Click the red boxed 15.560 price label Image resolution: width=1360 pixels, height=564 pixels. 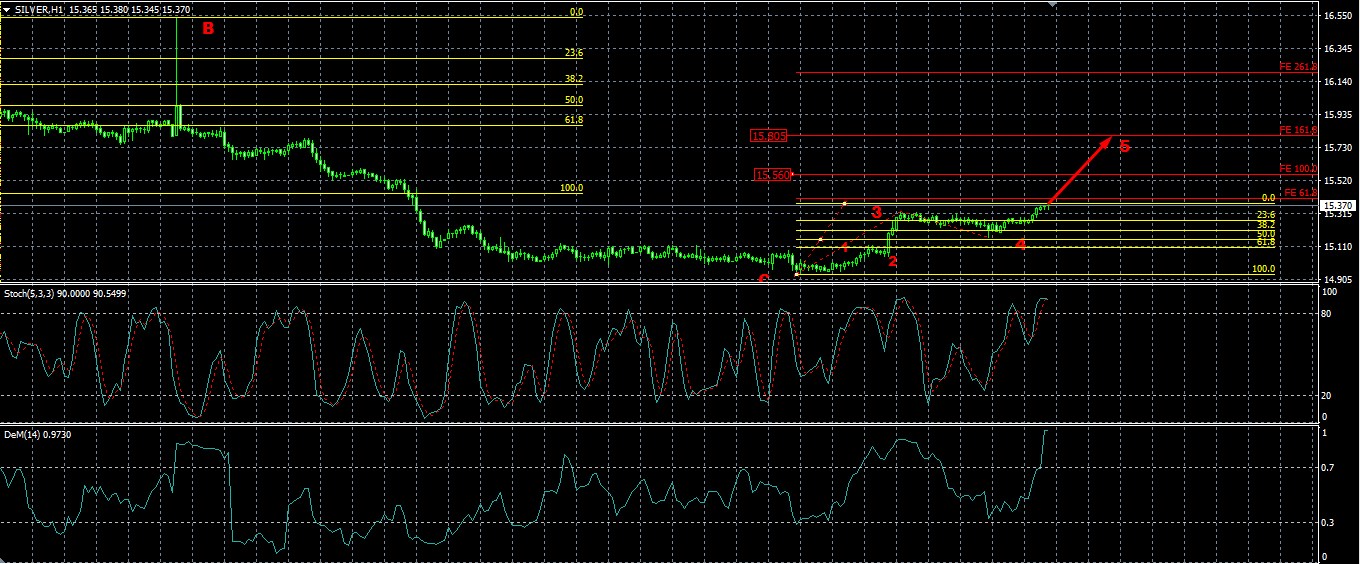[773, 175]
